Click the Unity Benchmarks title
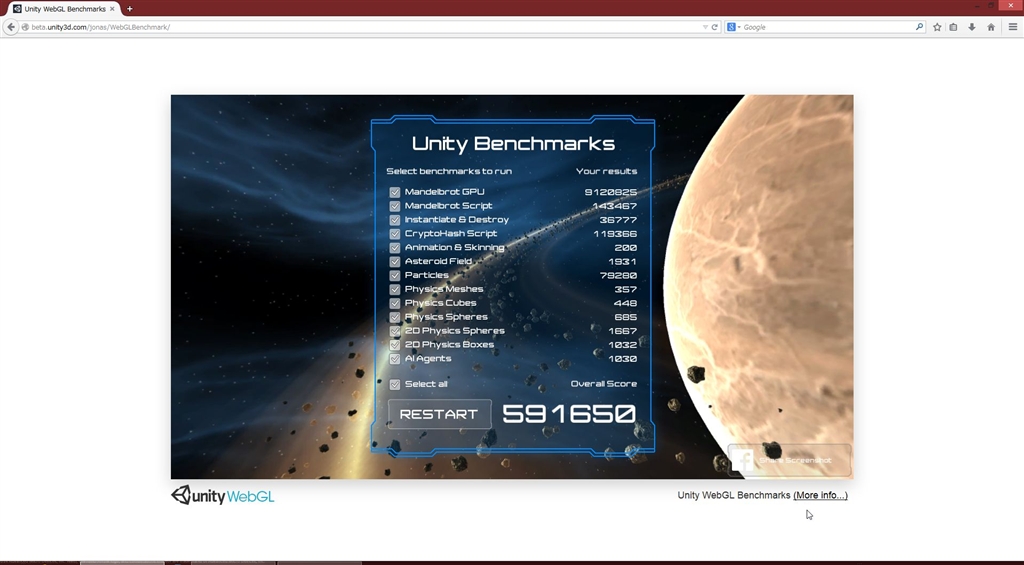This screenshot has height=565, width=1024. (x=513, y=143)
